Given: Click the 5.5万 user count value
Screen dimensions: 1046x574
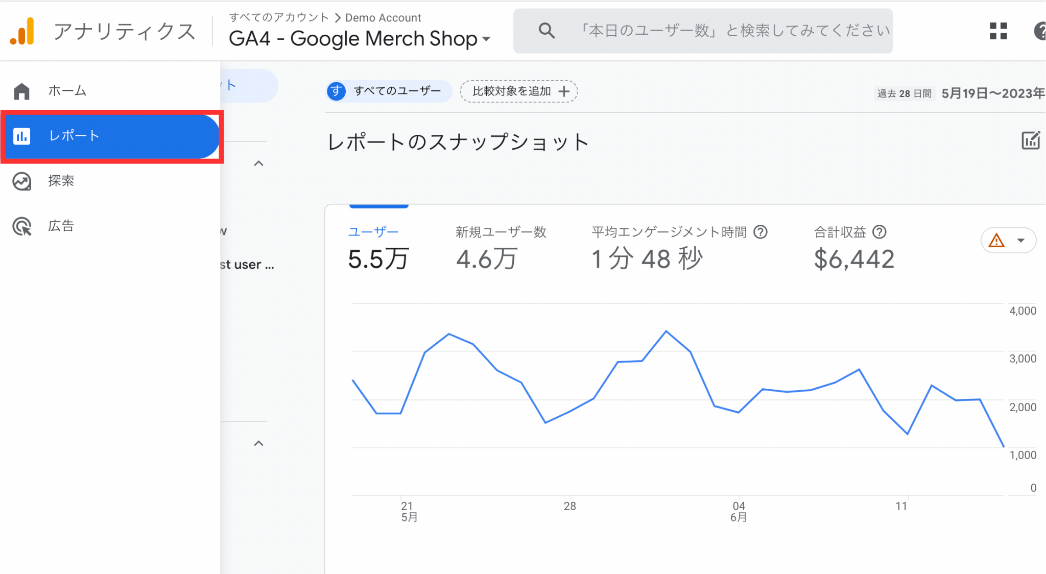Looking at the screenshot, I should 378,259.
